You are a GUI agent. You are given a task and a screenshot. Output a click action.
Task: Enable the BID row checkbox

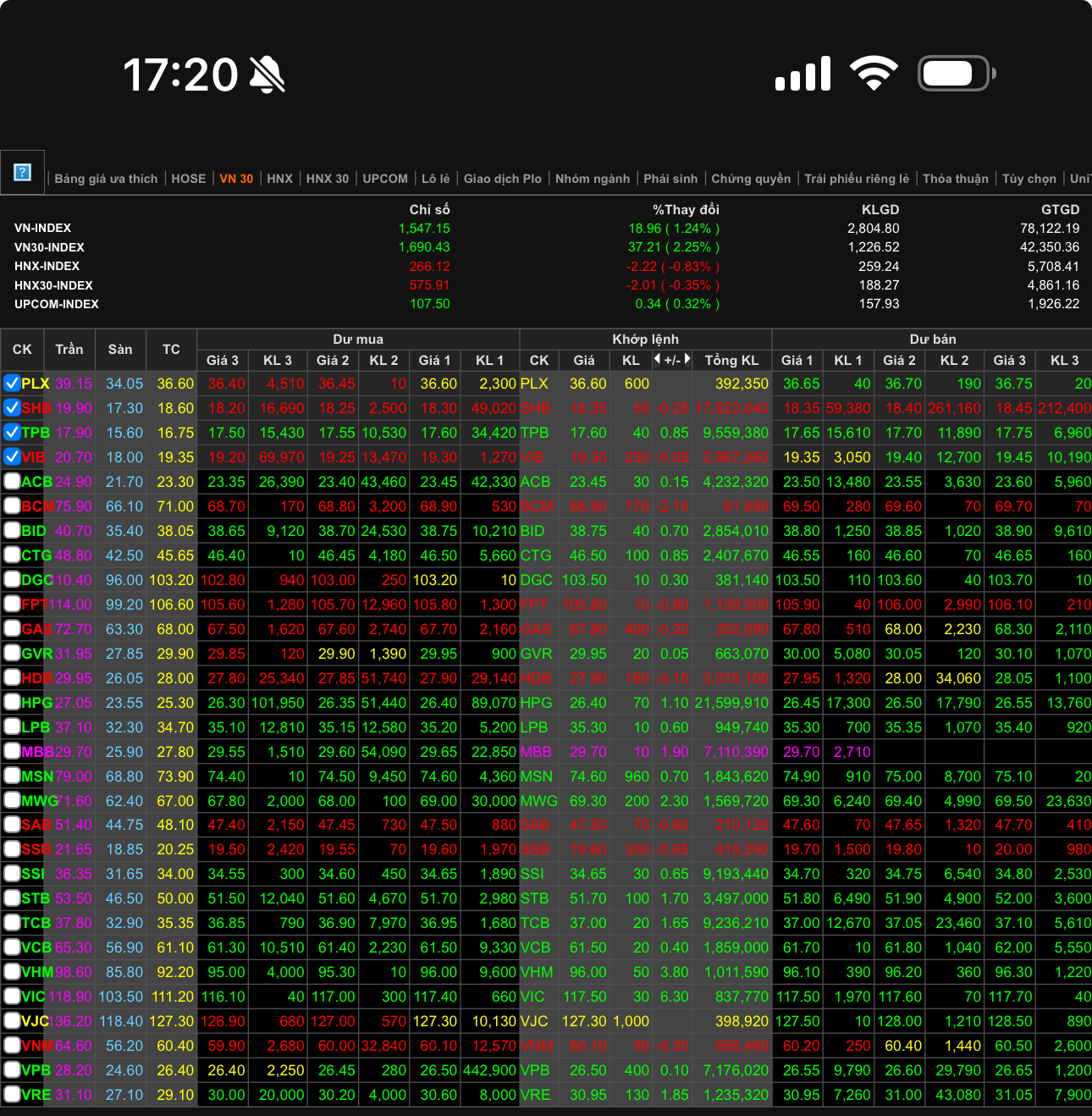pos(12,530)
